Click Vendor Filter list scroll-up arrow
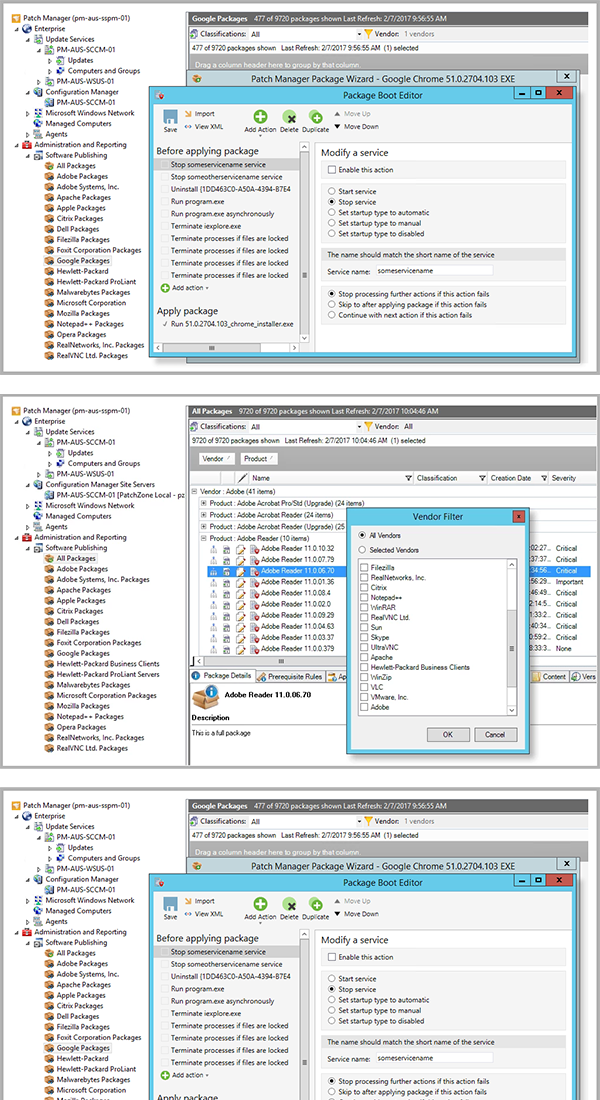Image resolution: width=600 pixels, height=1100 pixels. pos(512,564)
